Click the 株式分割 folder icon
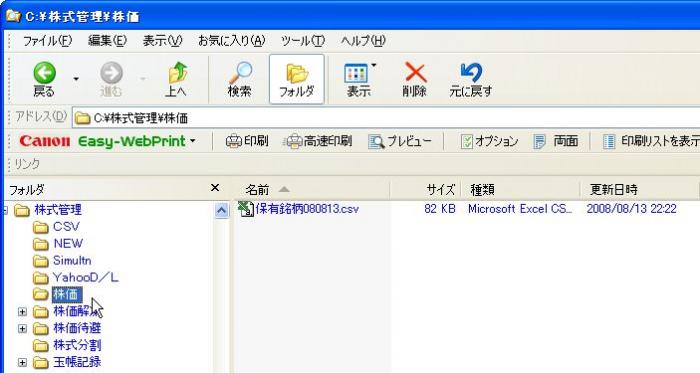The height and width of the screenshot is (373, 700). 41,346
